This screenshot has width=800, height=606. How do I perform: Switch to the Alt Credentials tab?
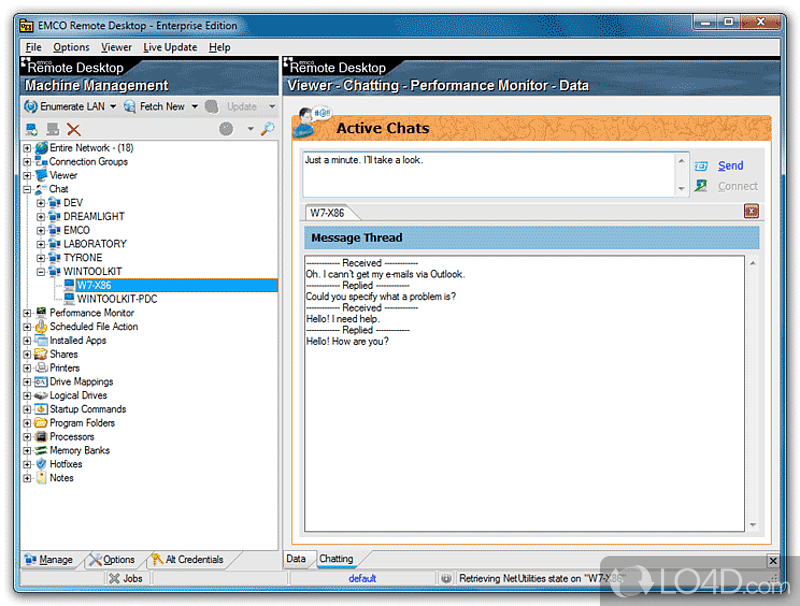click(187, 560)
